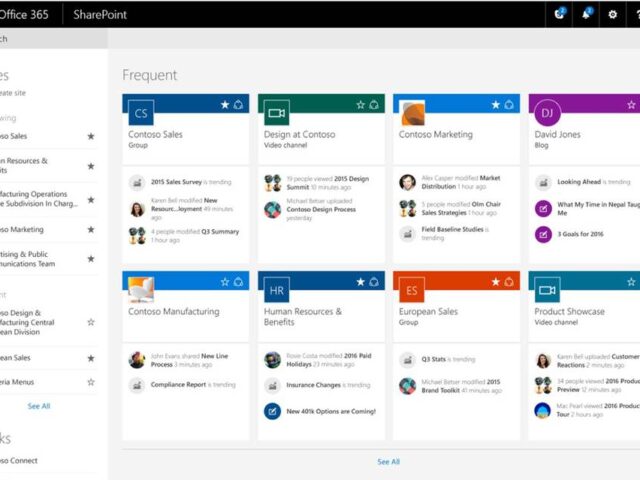Open the notifications bell icon
The image size is (640, 480).
point(586,14)
